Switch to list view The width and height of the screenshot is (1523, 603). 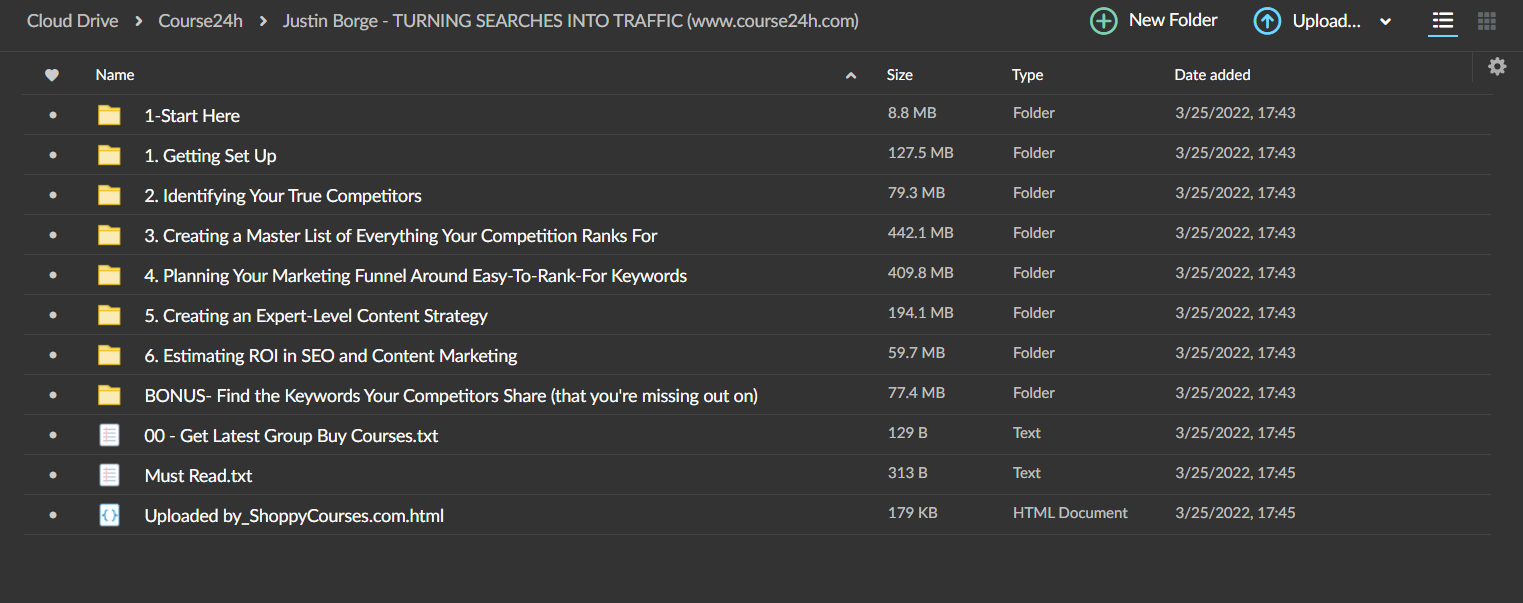(1442, 21)
